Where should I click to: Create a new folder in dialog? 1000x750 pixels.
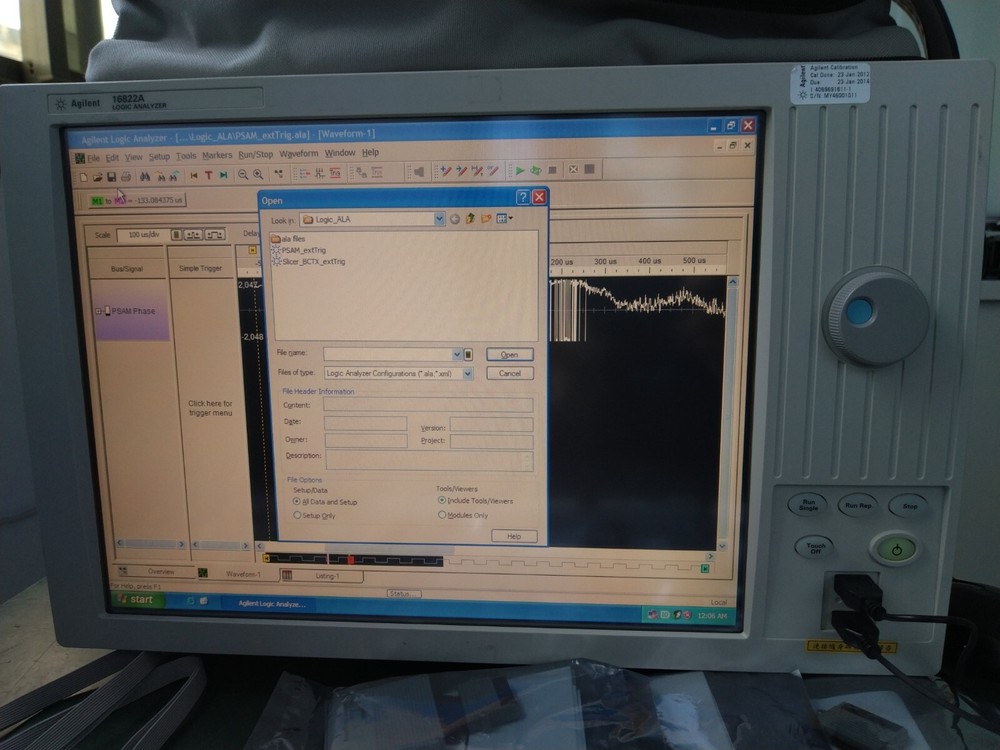(x=486, y=218)
